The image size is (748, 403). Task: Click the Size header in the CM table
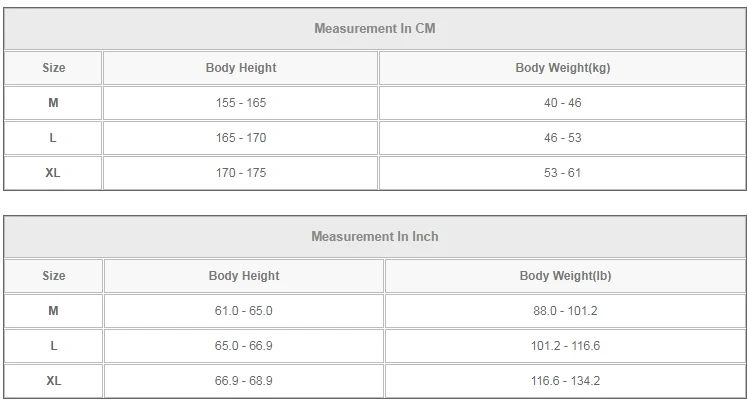click(53, 68)
